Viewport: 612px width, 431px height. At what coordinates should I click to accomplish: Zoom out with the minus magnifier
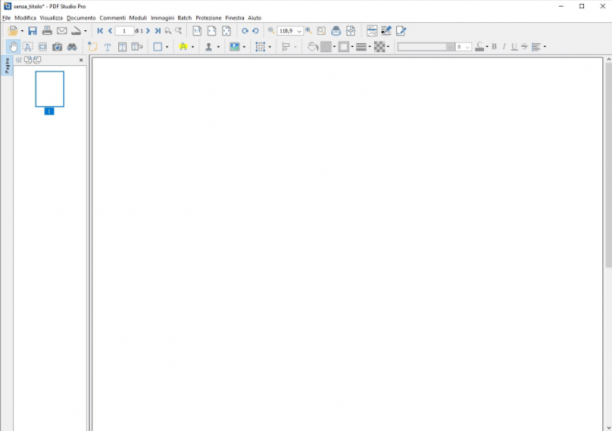coord(271,30)
